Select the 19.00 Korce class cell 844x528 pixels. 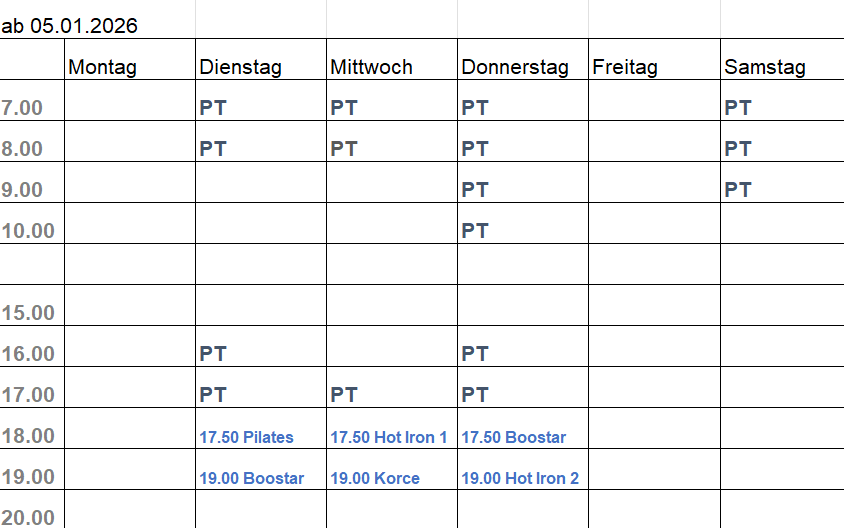(x=375, y=478)
